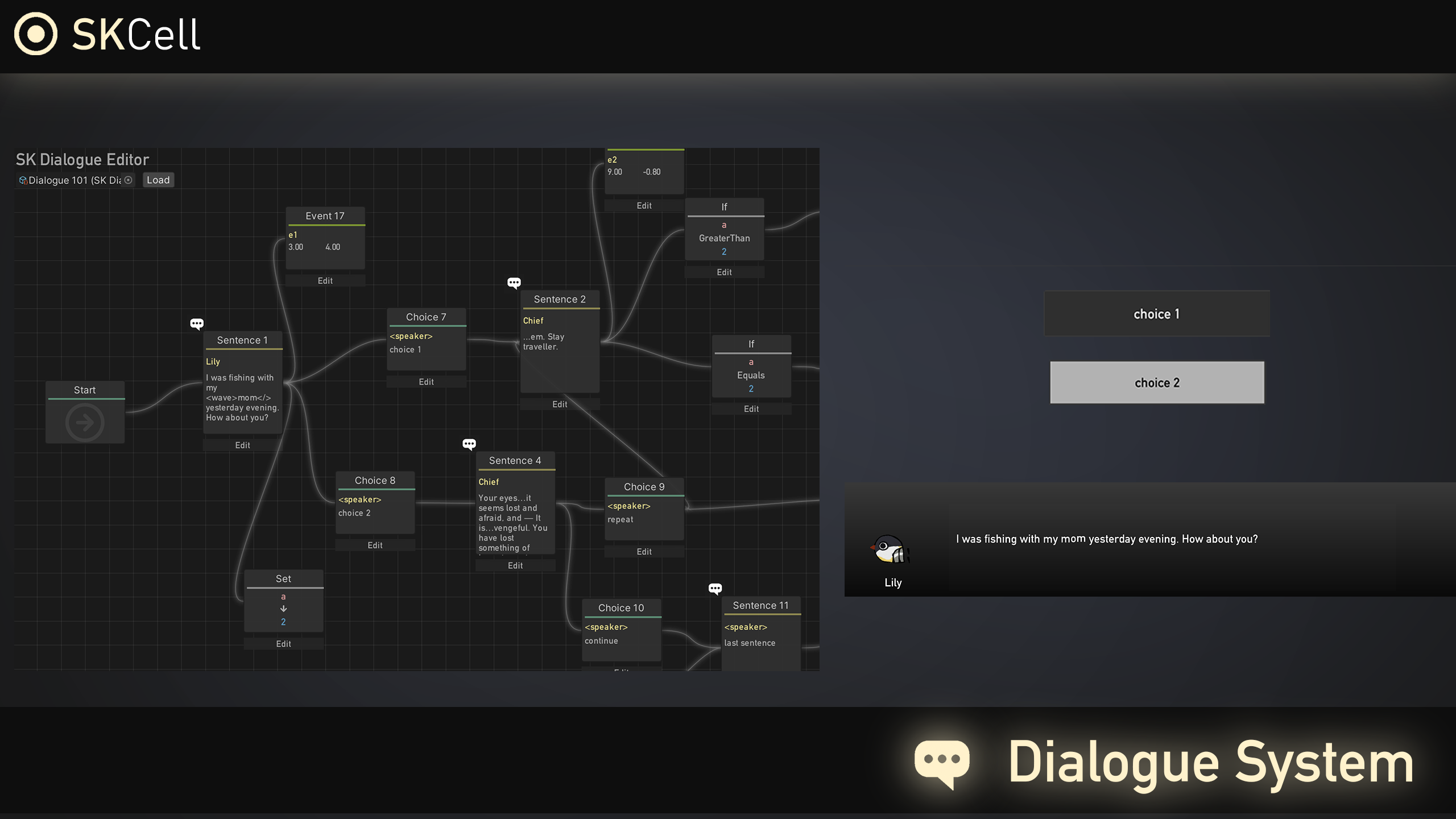
Task: Select the Sentence 4 node header
Action: (x=515, y=461)
